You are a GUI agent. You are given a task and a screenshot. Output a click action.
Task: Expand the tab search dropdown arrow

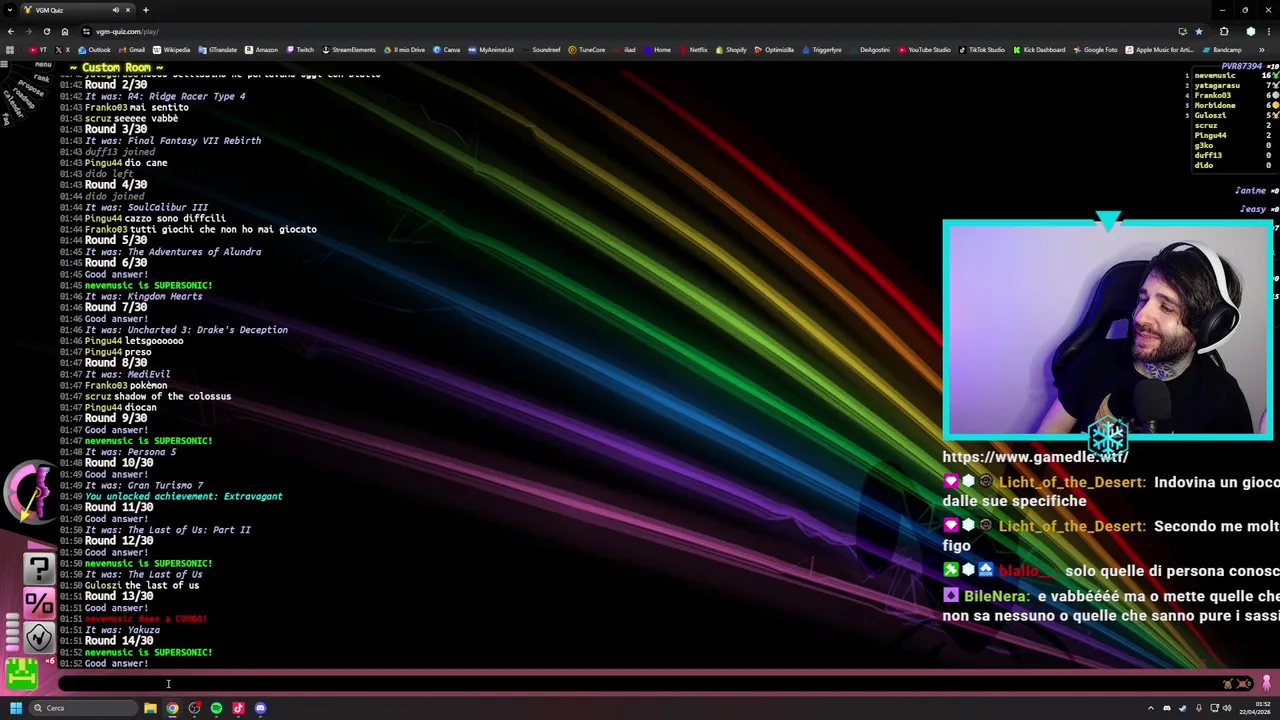[10, 10]
